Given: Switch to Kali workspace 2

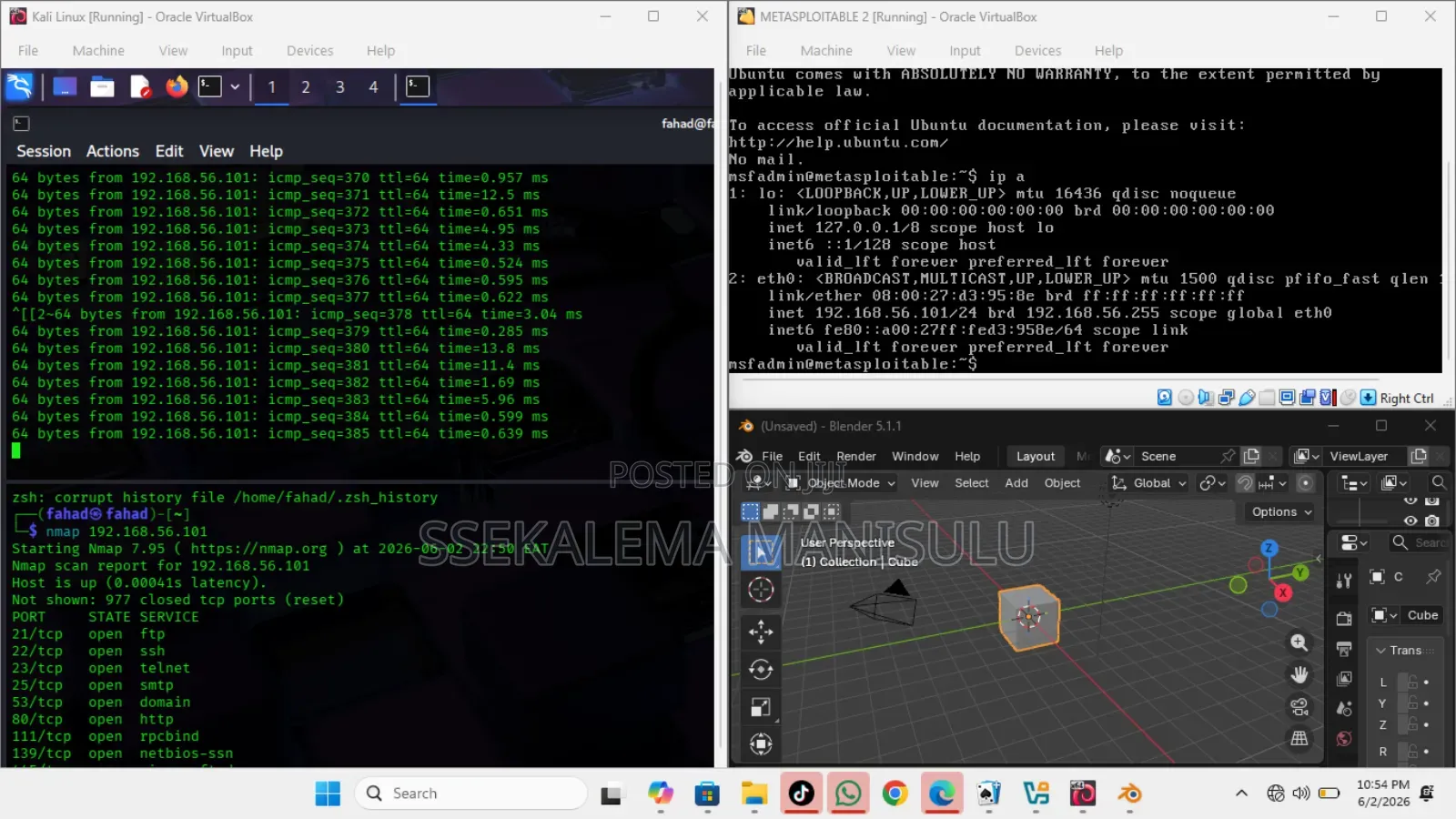Looking at the screenshot, I should pos(306,87).
